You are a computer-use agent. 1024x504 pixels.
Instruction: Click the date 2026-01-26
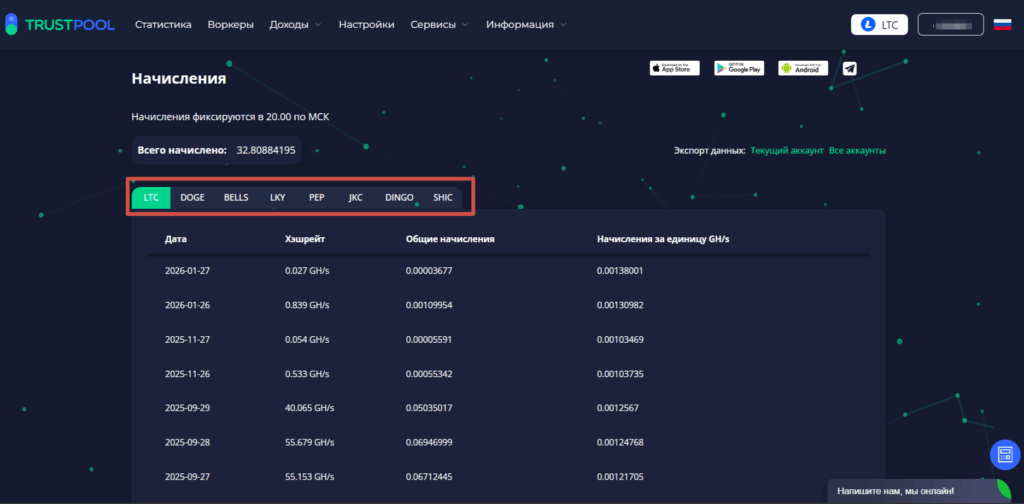pos(187,305)
